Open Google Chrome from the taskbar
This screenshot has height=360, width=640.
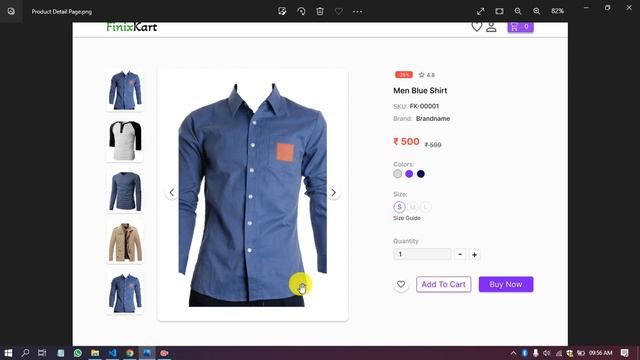pyautogui.click(x=130, y=353)
